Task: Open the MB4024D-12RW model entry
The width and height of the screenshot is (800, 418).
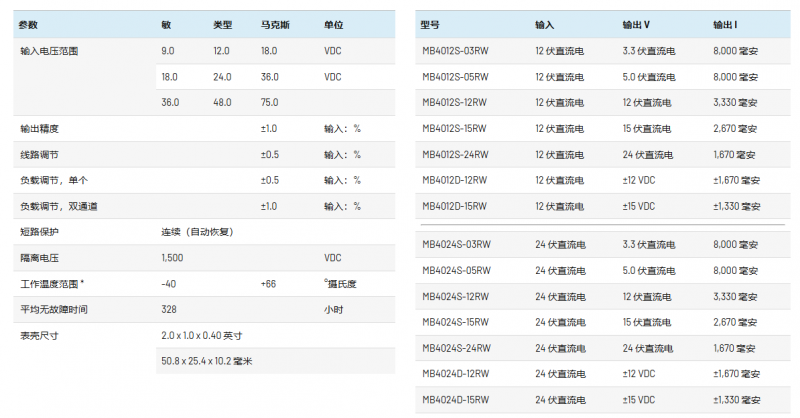Action: [x=455, y=374]
